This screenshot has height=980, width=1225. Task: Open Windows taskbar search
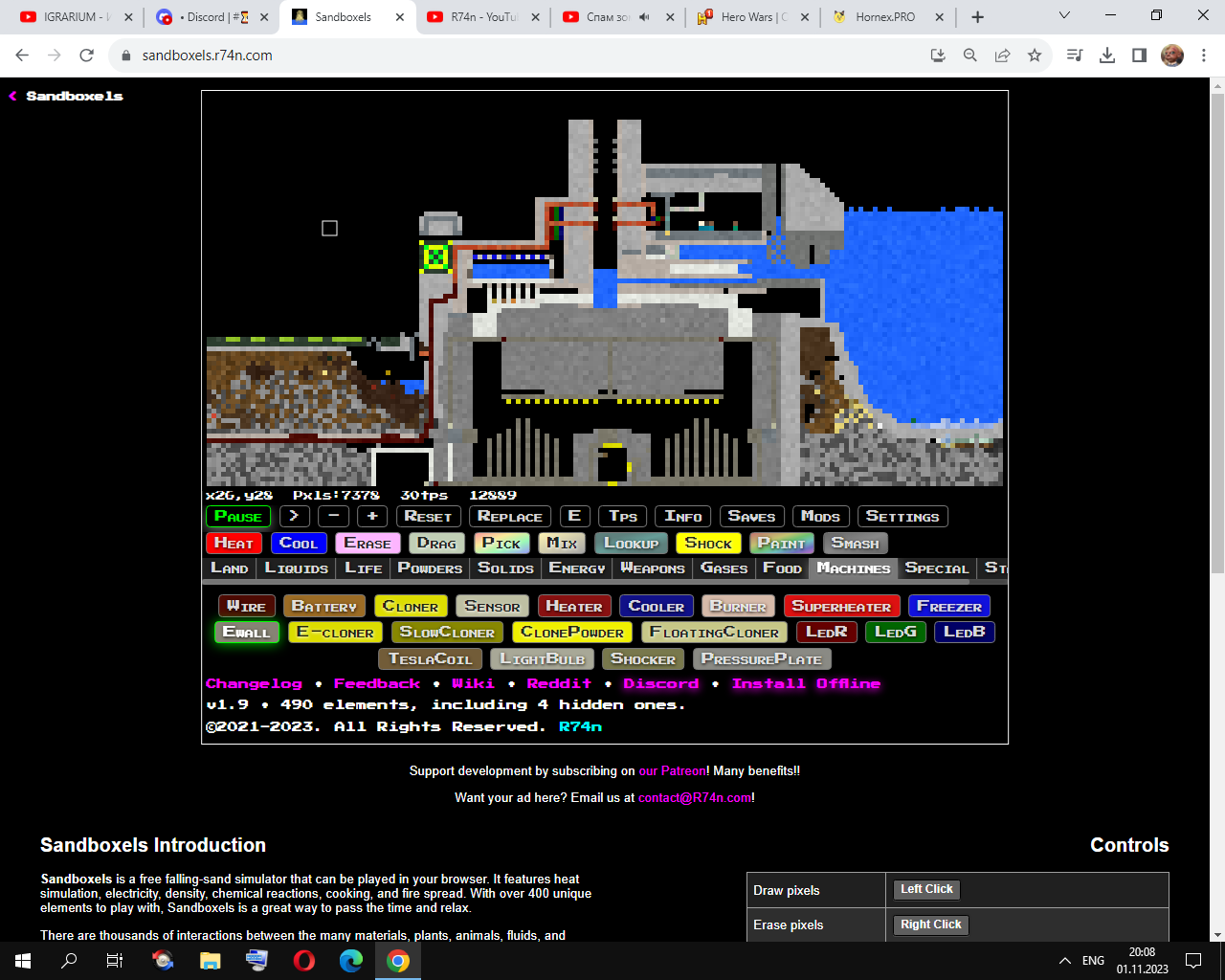(x=69, y=961)
